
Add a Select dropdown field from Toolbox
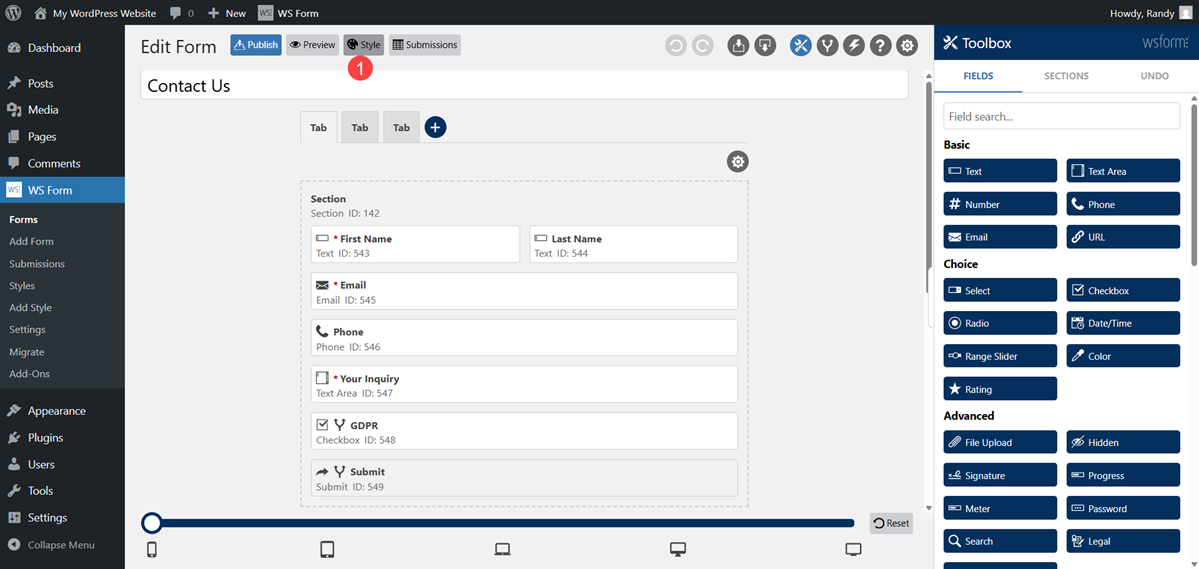click(x=1000, y=291)
